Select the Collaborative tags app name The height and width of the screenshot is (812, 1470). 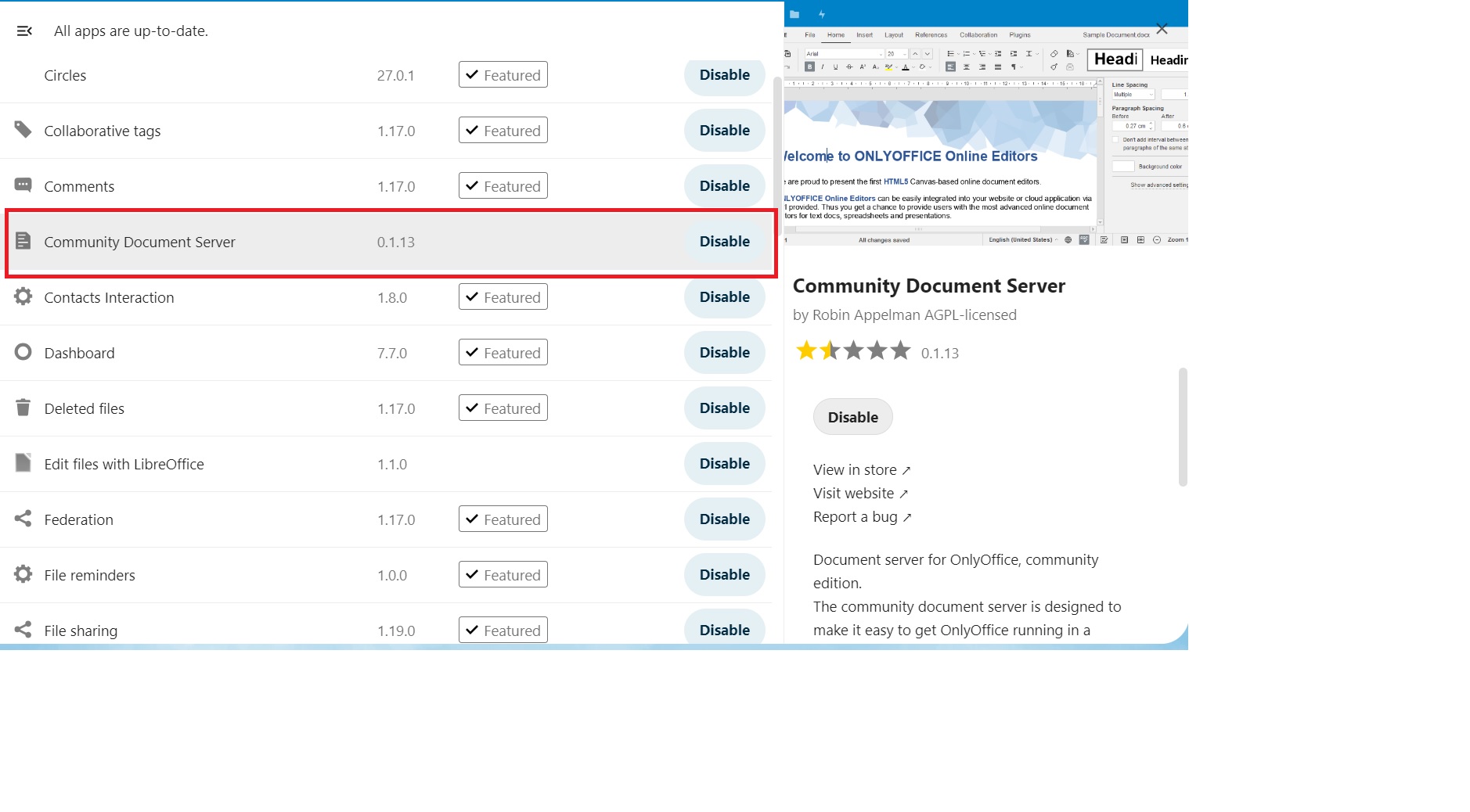coord(103,131)
